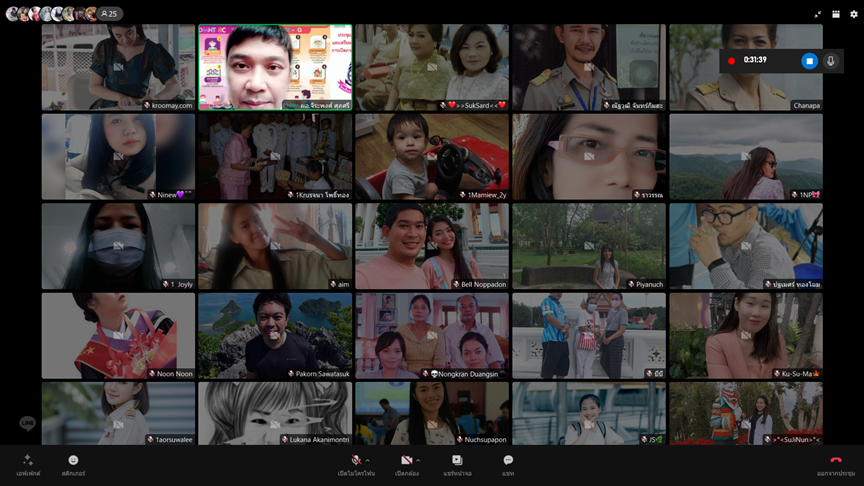Leave the meeting with red hang-up button
This screenshot has height=486, width=864.
[x=836, y=465]
